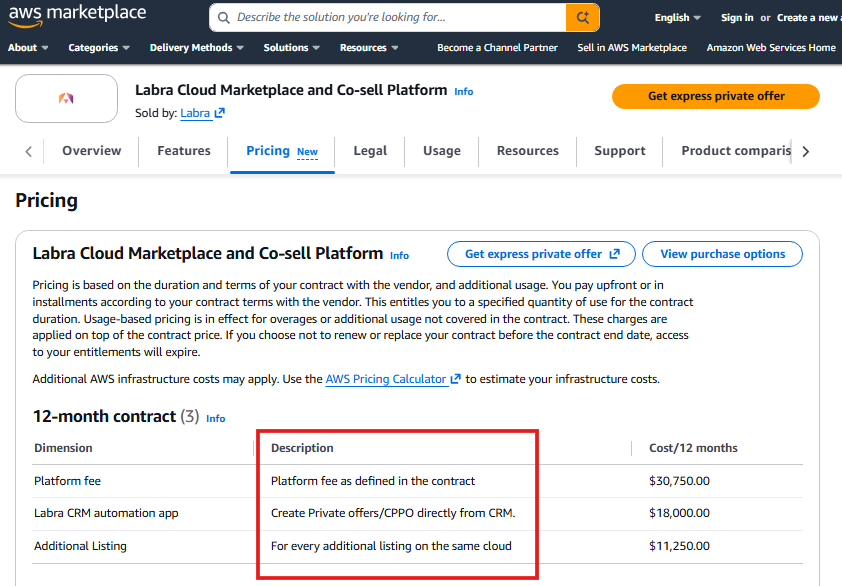The image size is (842, 586).
Task: Click the Sign in link
Action: pos(737,18)
